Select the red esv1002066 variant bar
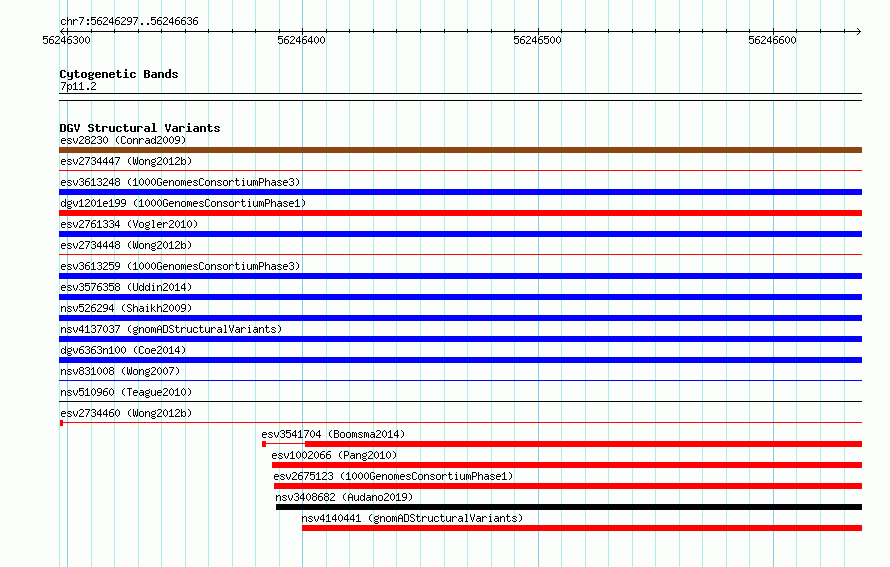 [x=567, y=465]
